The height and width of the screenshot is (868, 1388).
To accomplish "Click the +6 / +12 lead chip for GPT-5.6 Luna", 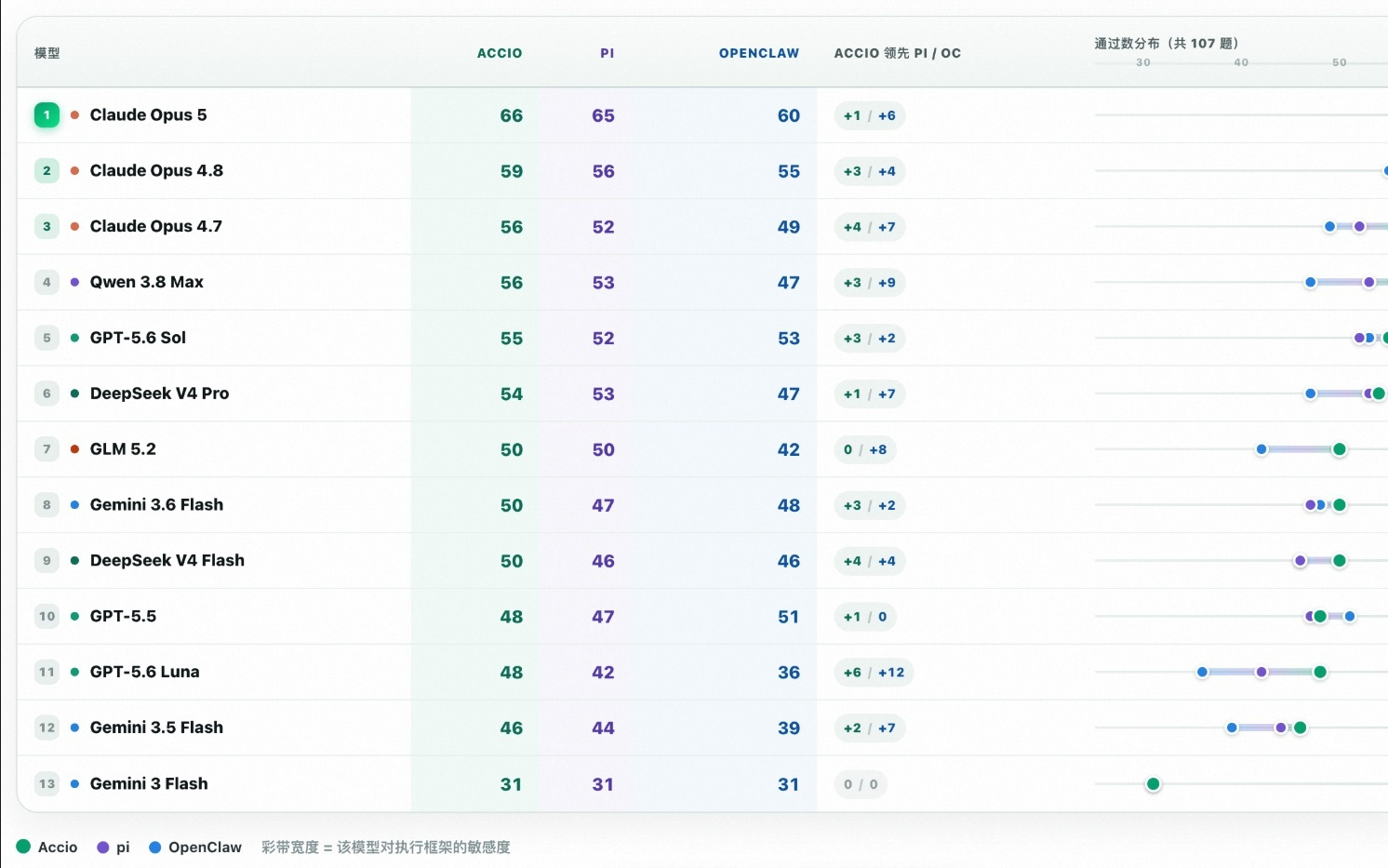I will pos(874,673).
